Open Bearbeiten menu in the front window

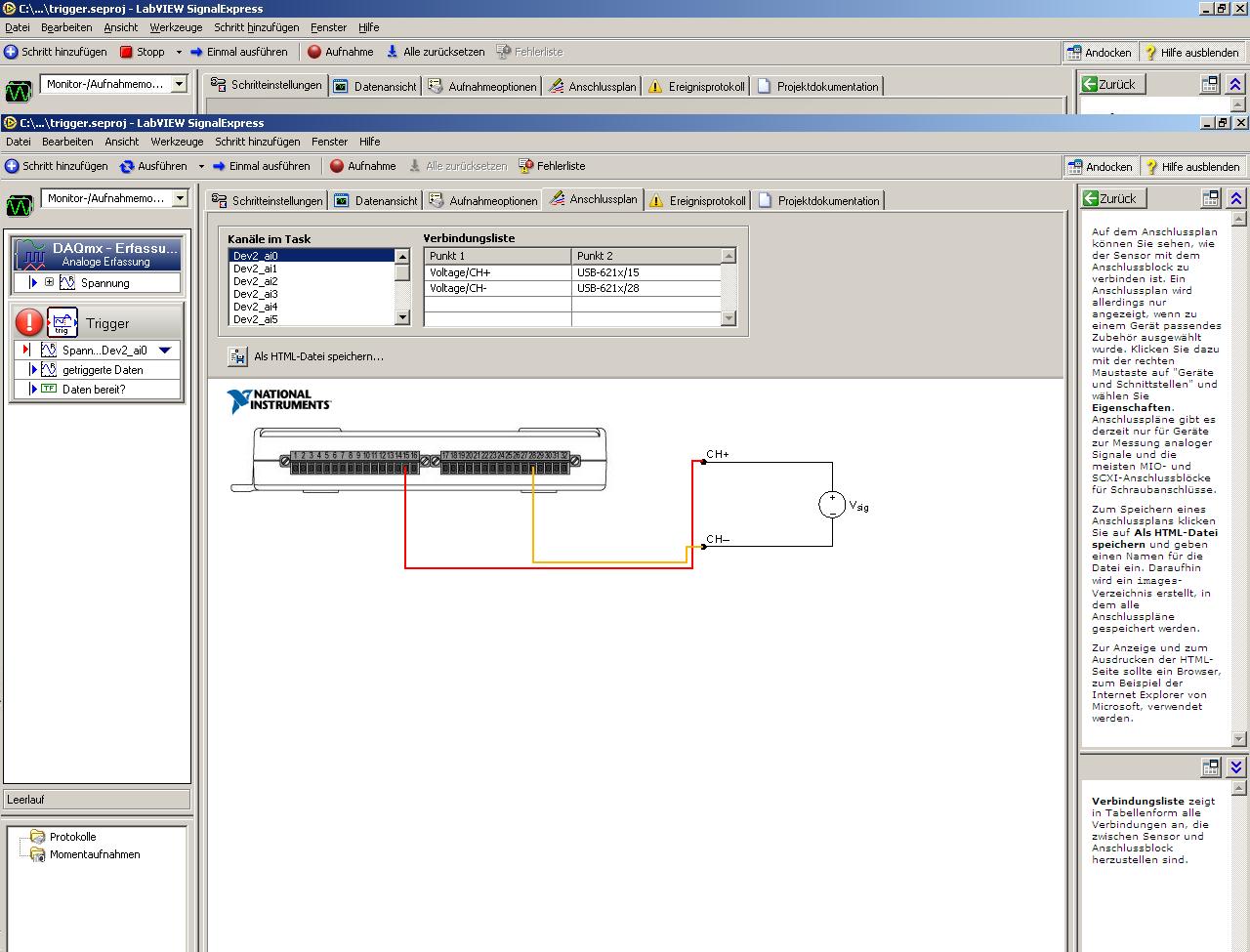[x=67, y=142]
